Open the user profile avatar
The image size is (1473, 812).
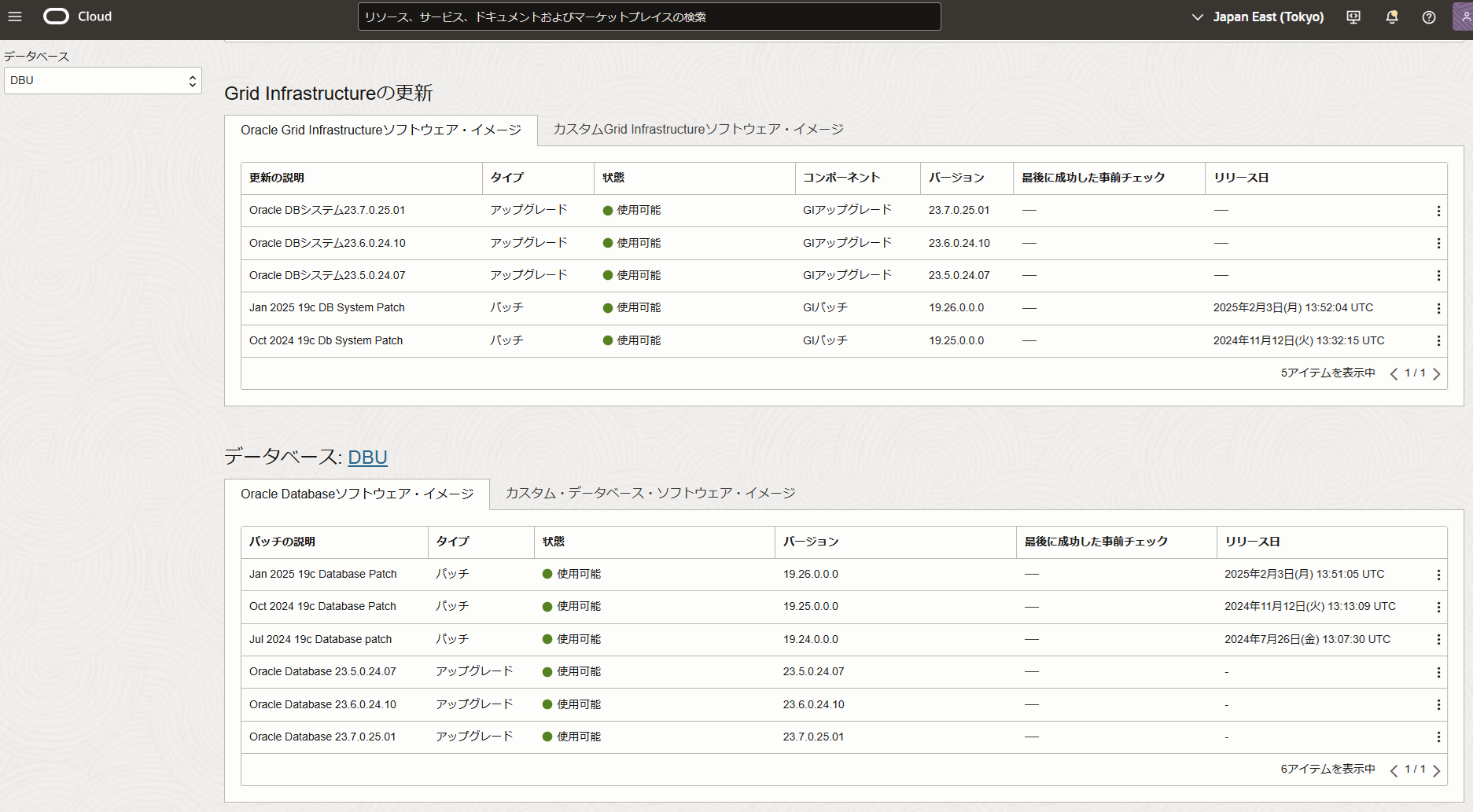[x=1464, y=17]
